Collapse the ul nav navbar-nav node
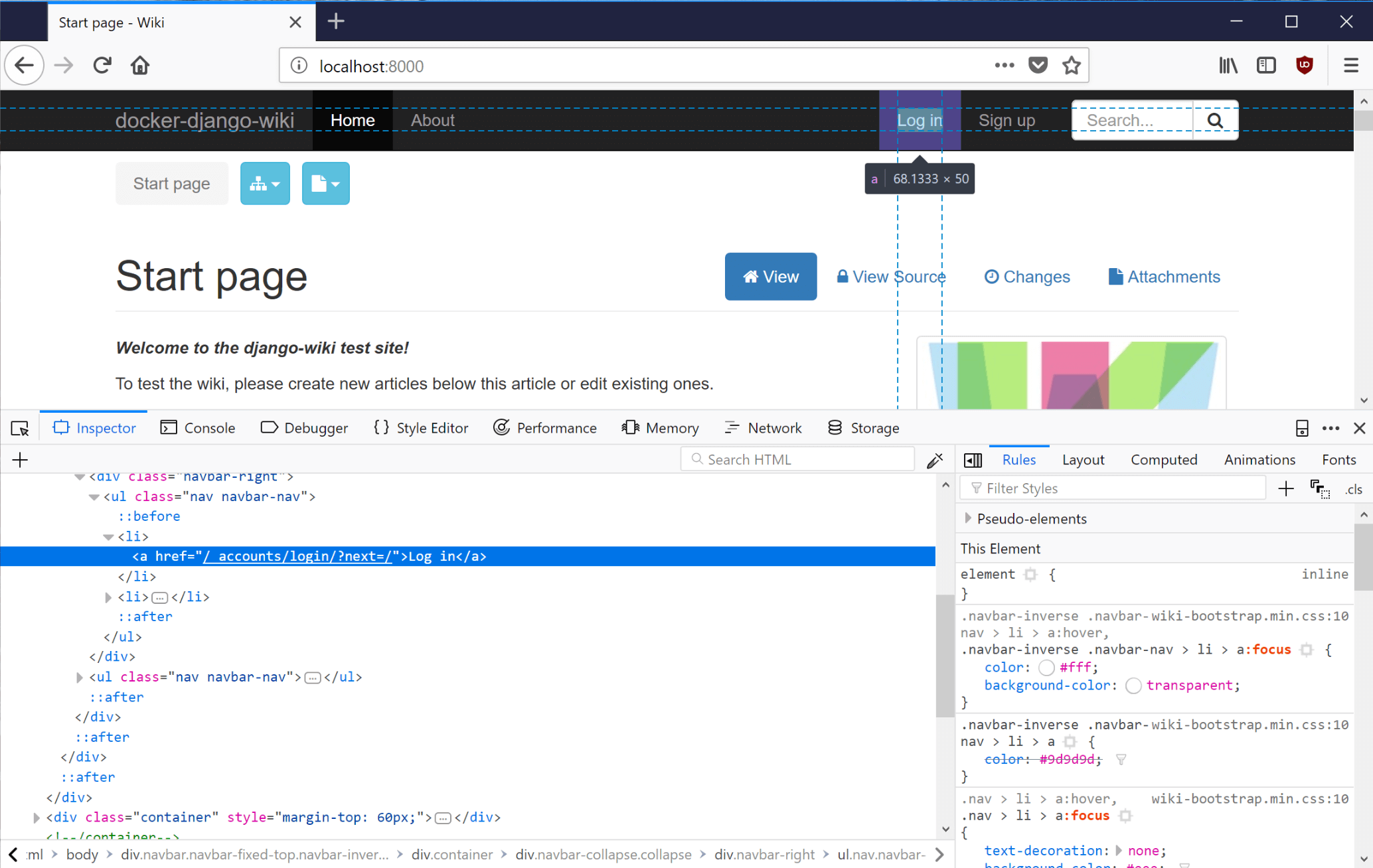 click(x=94, y=496)
